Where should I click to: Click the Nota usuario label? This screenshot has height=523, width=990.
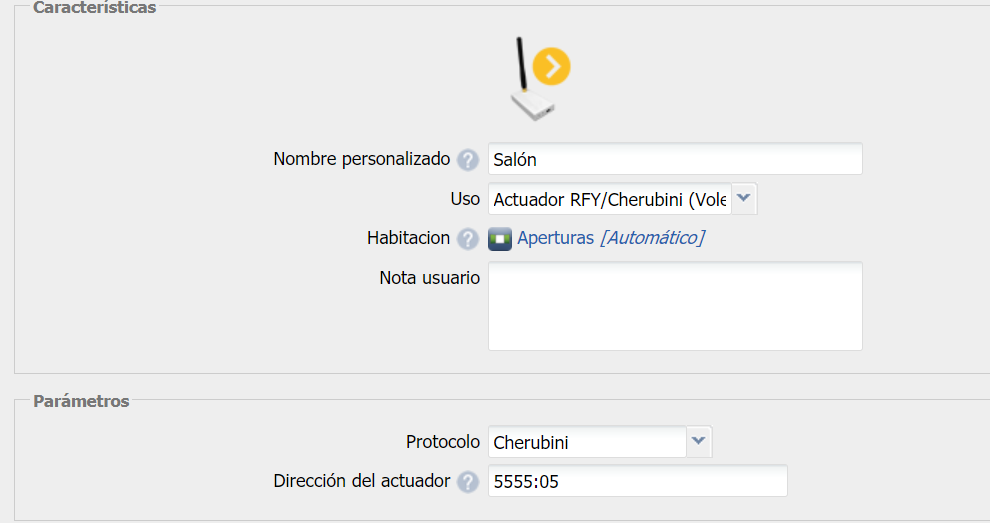click(x=429, y=277)
